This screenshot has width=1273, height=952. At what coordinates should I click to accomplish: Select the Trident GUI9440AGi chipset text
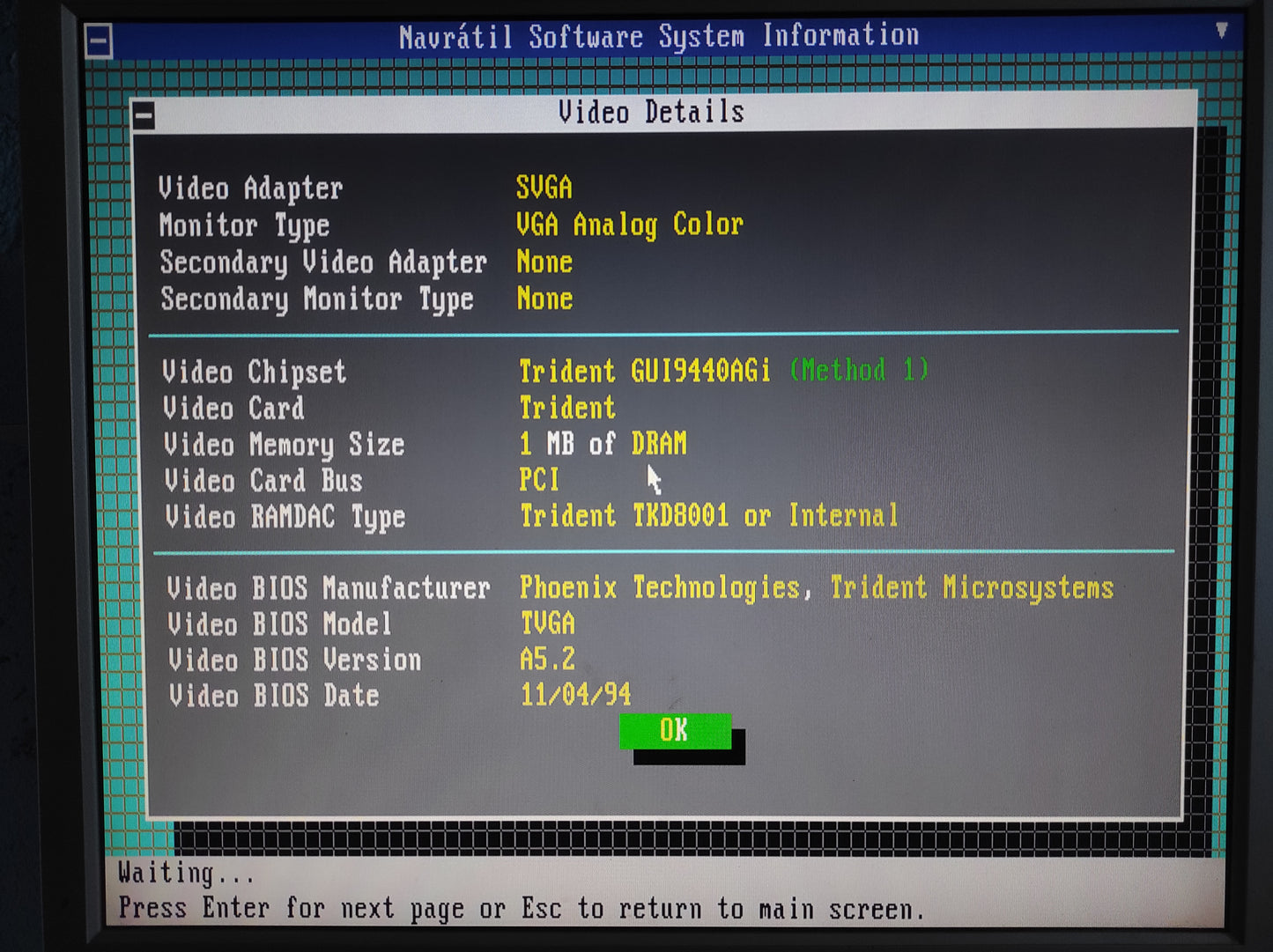644,371
